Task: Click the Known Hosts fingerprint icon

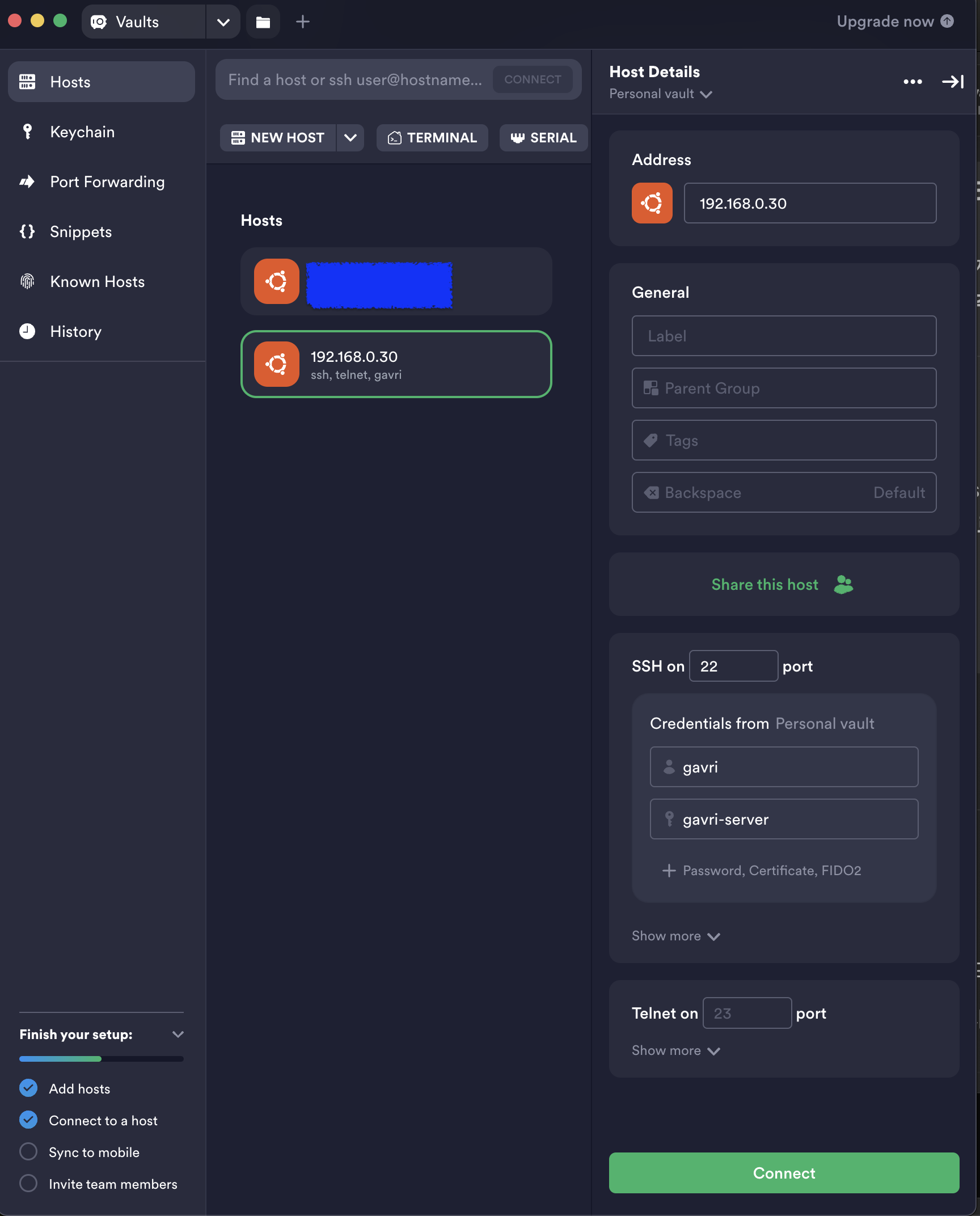Action: [x=27, y=281]
